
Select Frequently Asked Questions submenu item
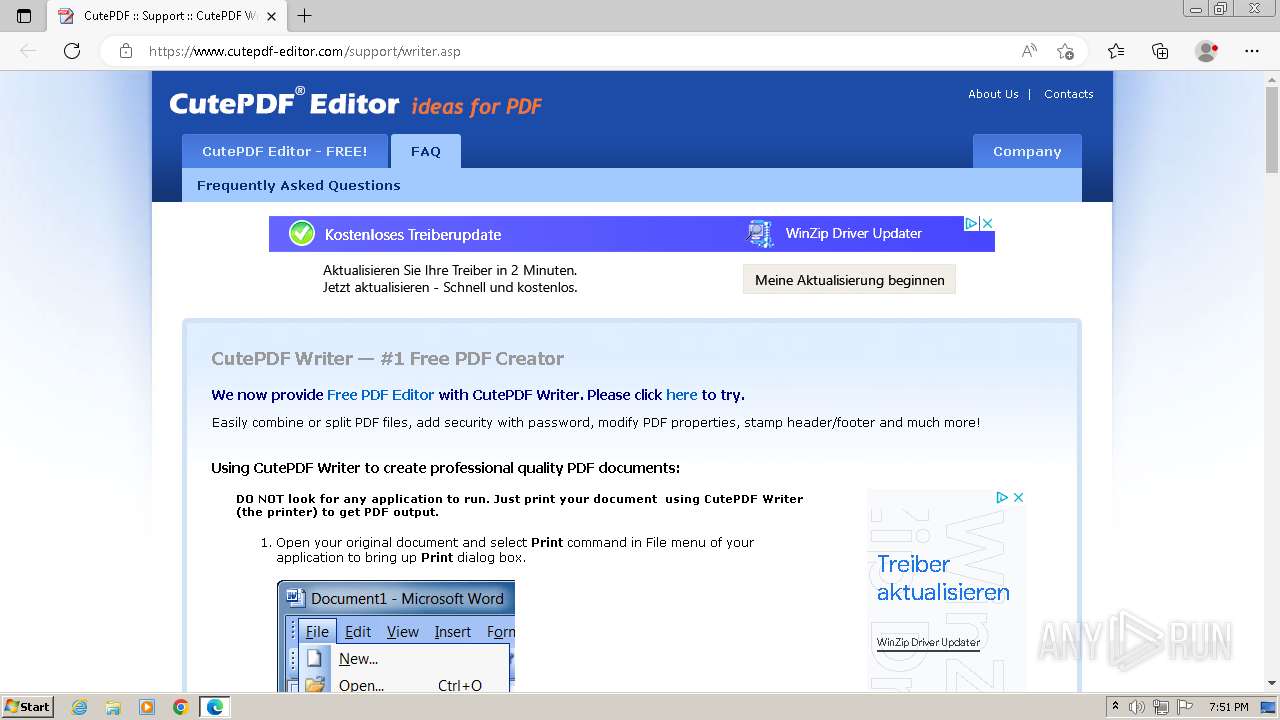click(x=298, y=185)
